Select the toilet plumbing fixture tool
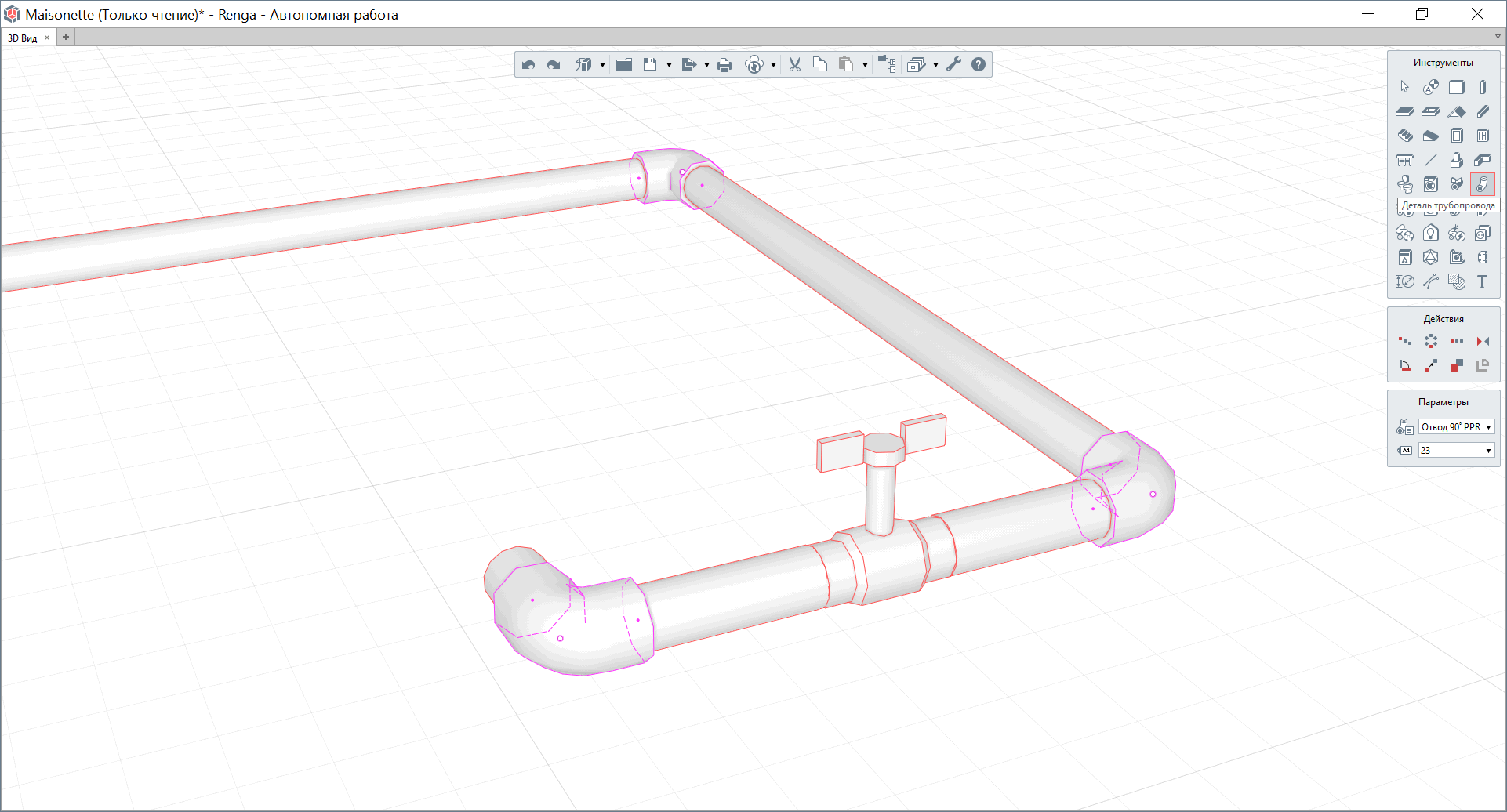This screenshot has width=1507, height=812. coord(1405,184)
